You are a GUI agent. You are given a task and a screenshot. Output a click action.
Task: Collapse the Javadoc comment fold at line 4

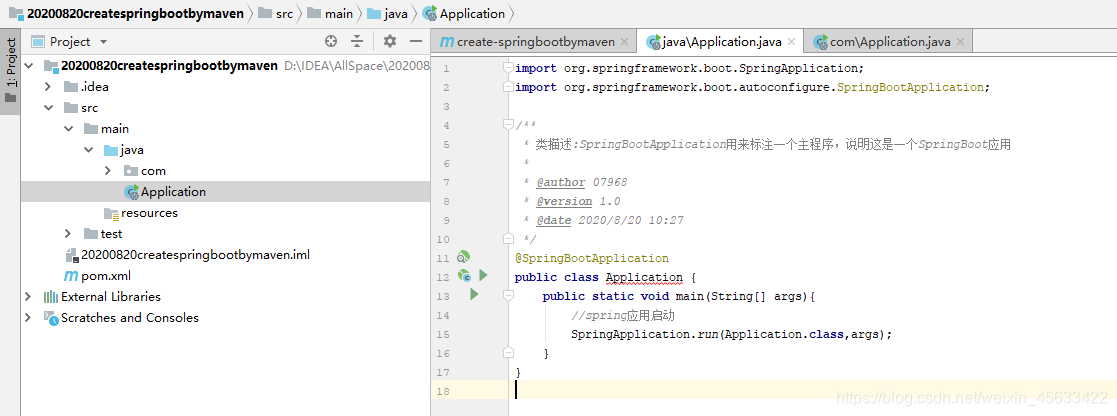[508, 125]
